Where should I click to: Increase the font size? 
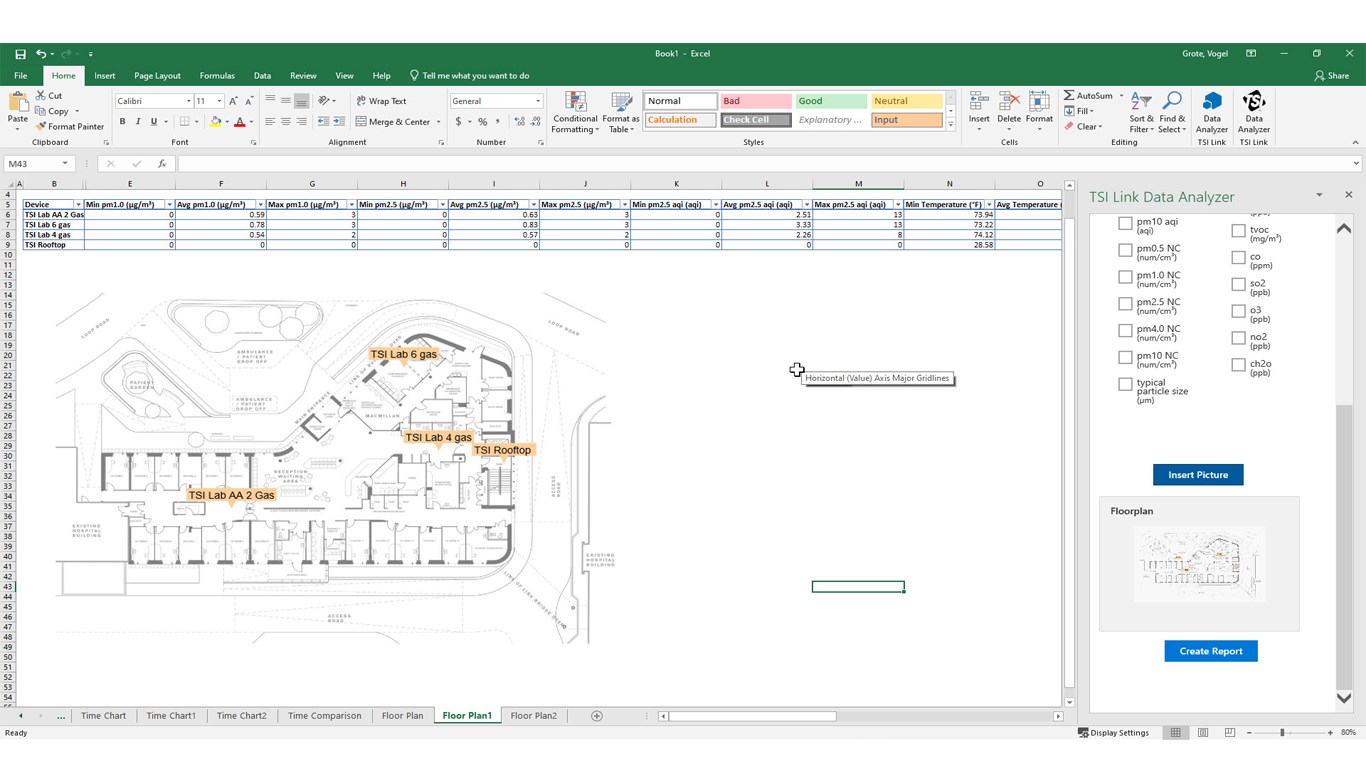[x=233, y=101]
